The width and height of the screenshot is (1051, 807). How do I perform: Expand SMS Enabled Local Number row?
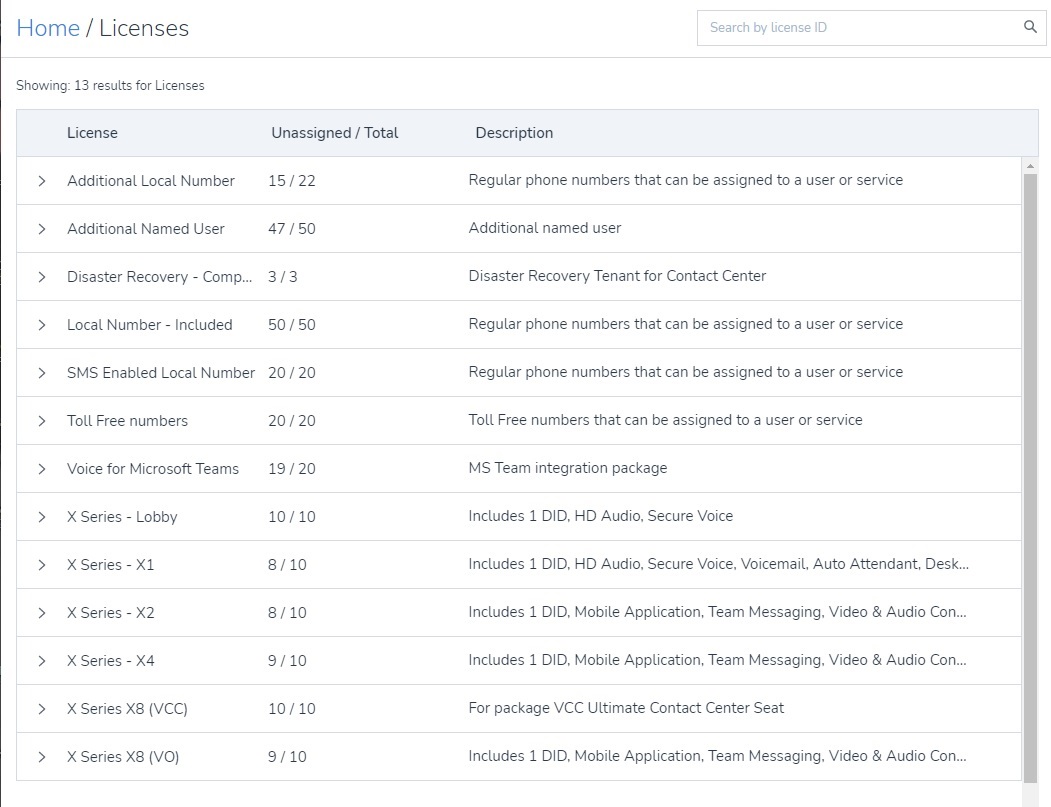42,373
